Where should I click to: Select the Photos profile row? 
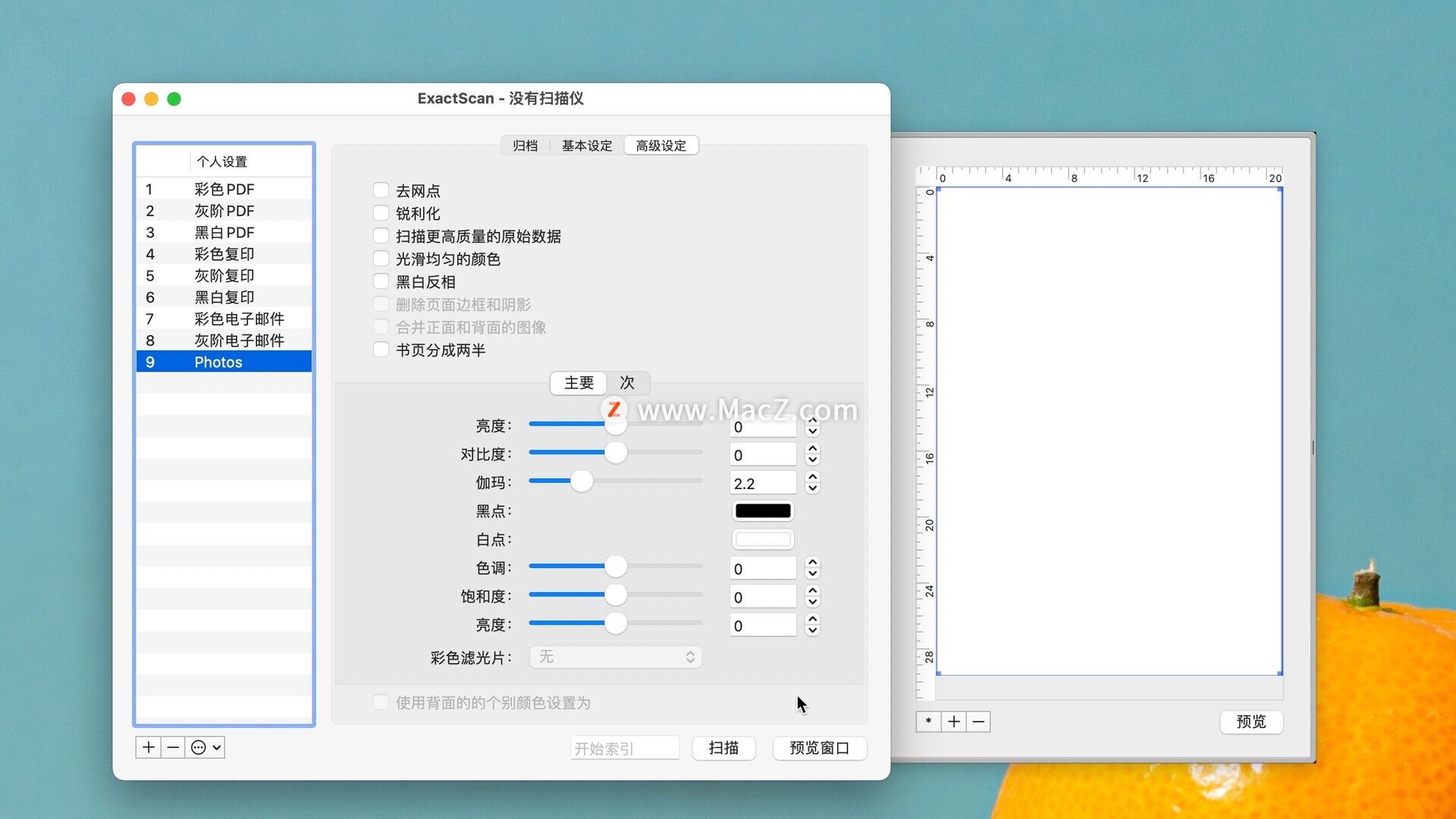pyautogui.click(x=224, y=362)
